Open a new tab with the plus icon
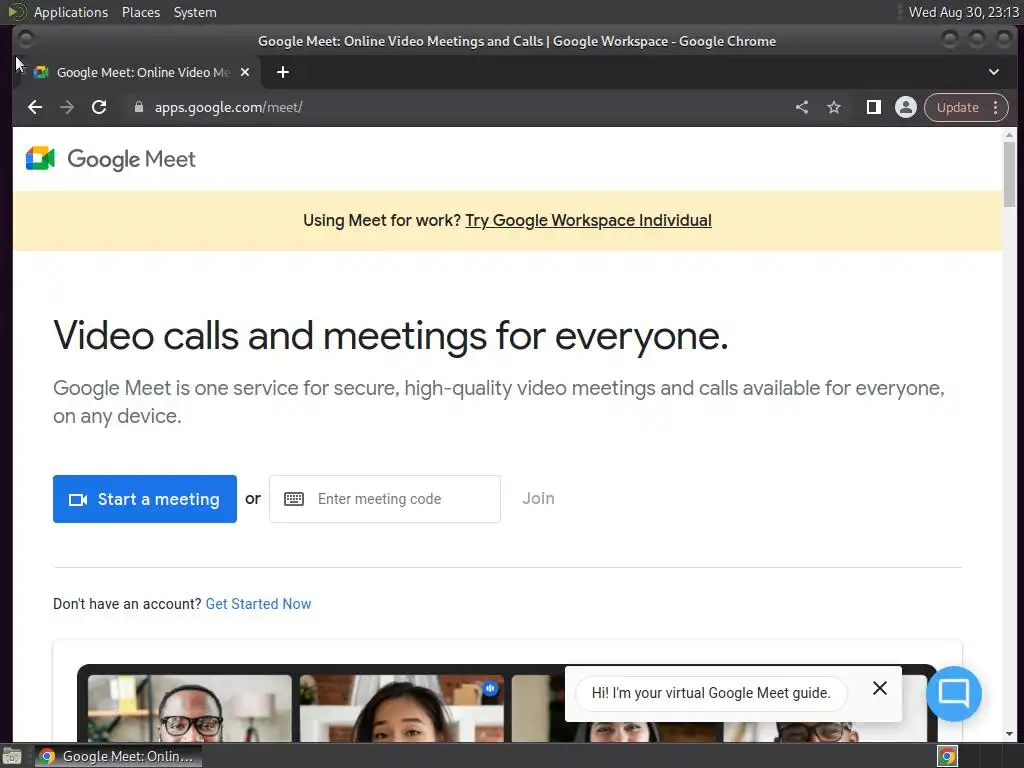 point(283,72)
